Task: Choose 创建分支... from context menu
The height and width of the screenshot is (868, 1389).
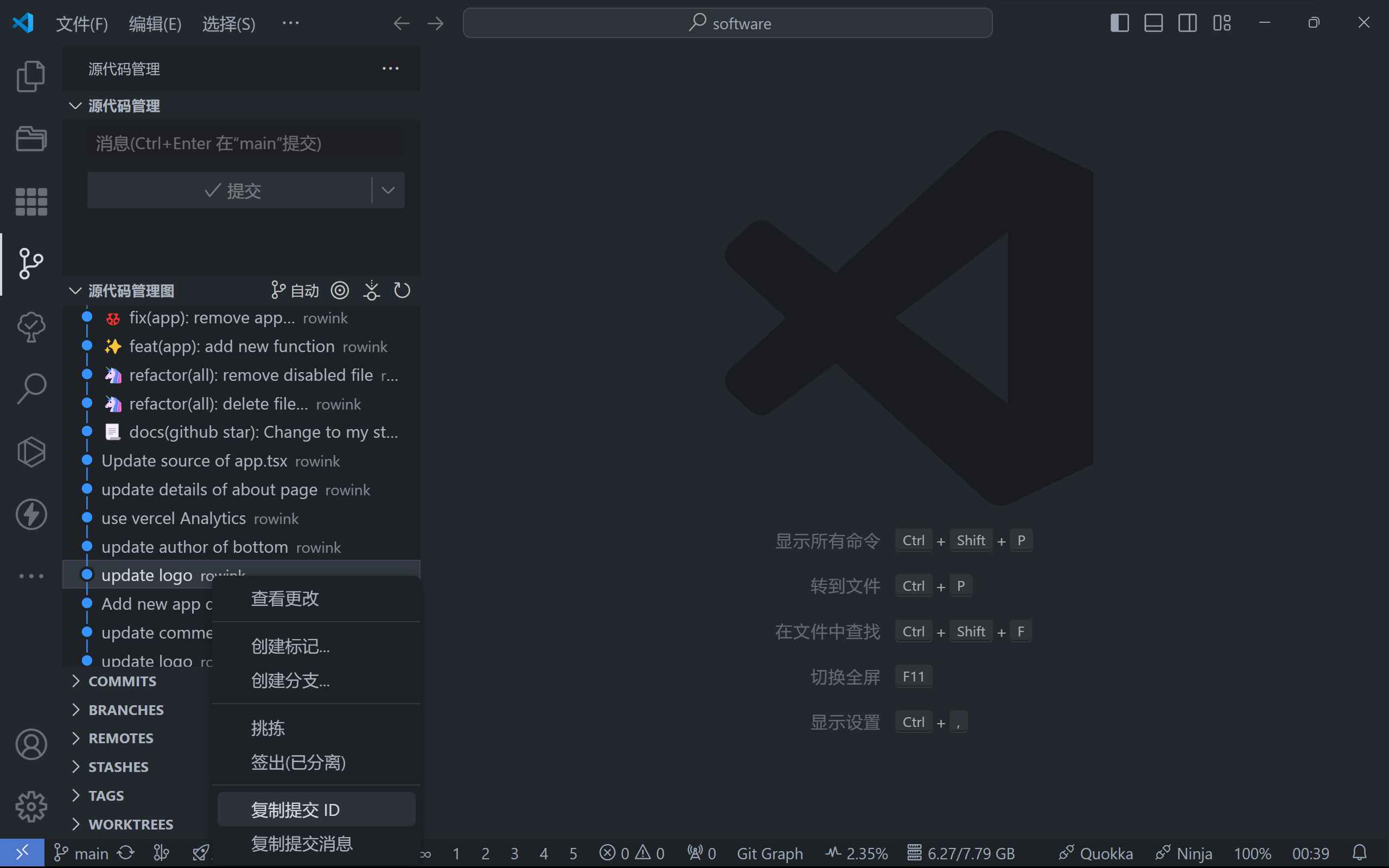Action: point(316,681)
